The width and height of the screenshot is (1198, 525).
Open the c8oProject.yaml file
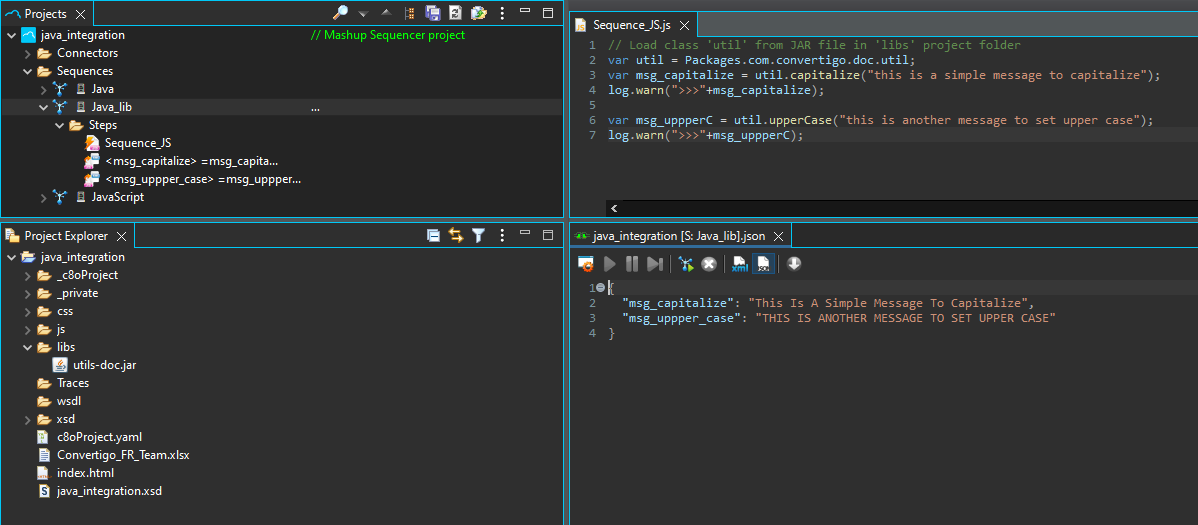(x=99, y=437)
